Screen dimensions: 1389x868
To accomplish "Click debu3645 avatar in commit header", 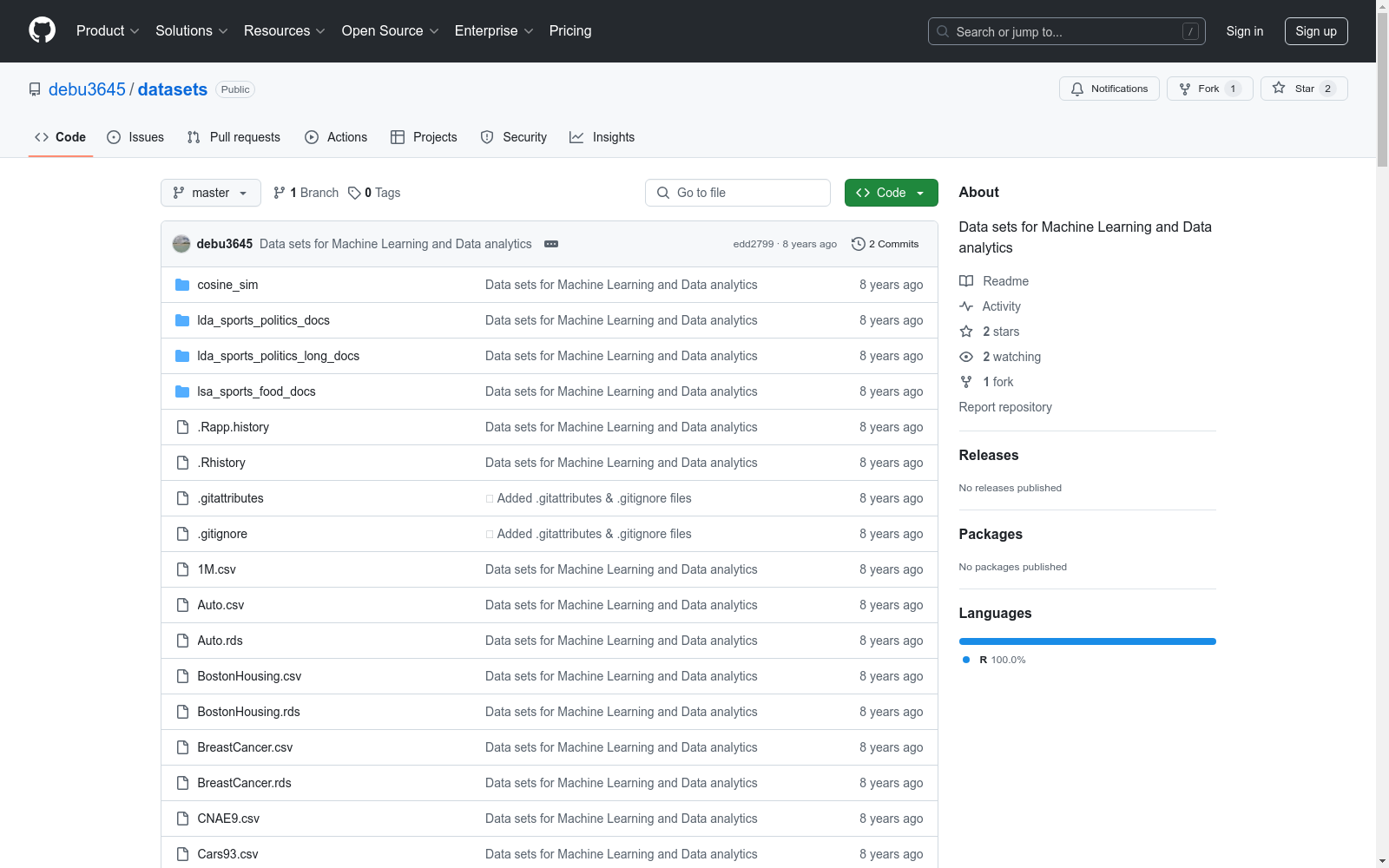I will pyautogui.click(x=181, y=244).
